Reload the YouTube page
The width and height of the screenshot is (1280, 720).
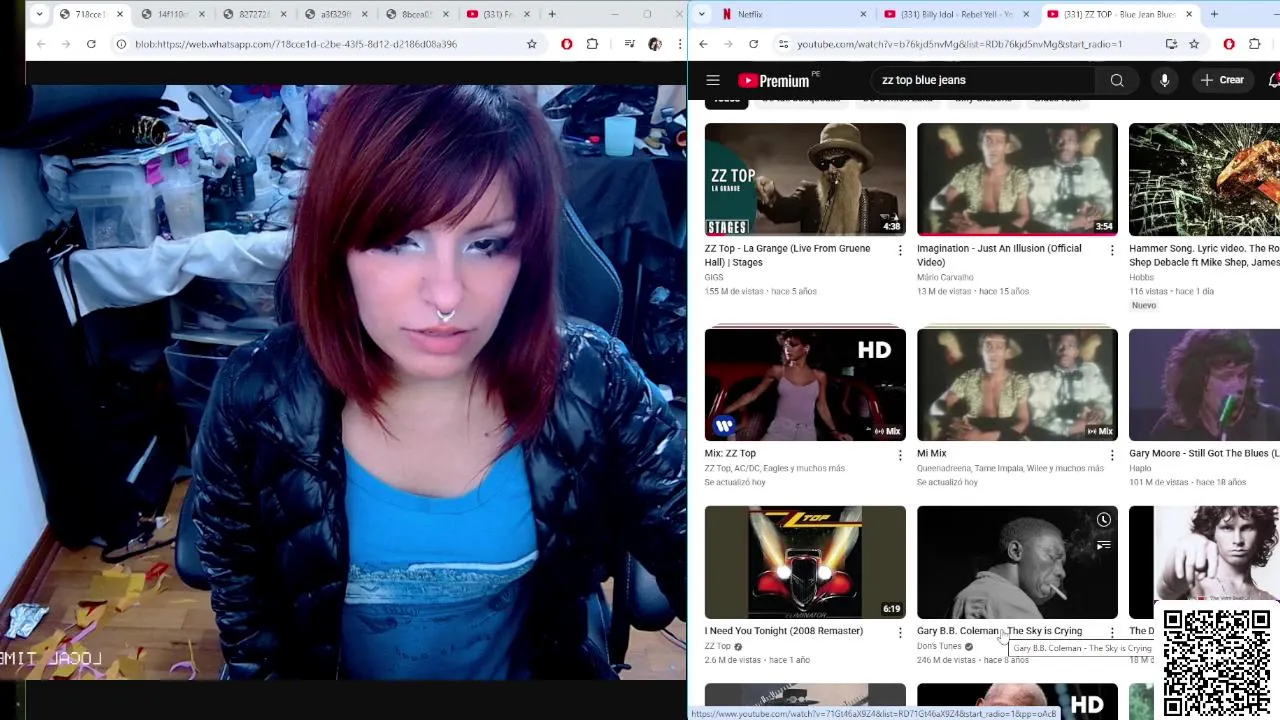pyautogui.click(x=753, y=44)
